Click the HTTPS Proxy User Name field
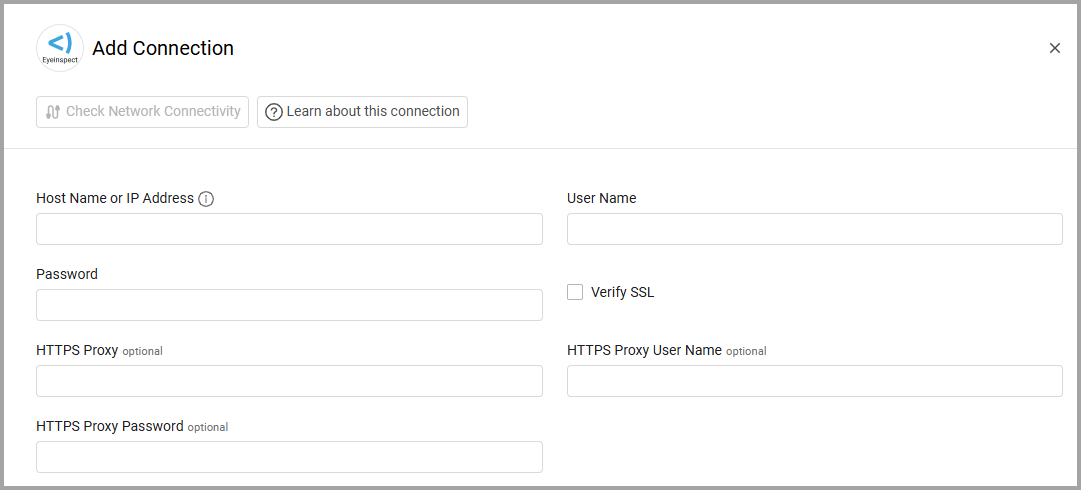This screenshot has height=490, width=1081. pos(814,381)
